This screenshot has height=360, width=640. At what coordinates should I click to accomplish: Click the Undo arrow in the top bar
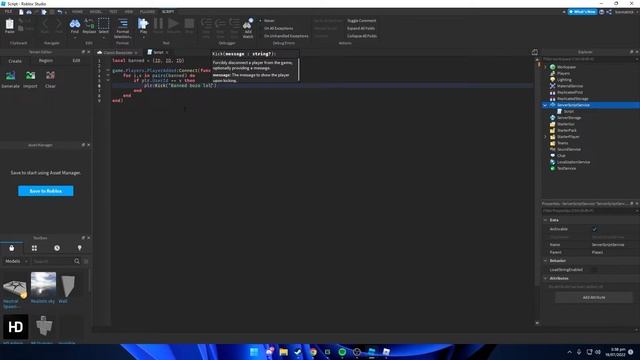pos(60,12)
